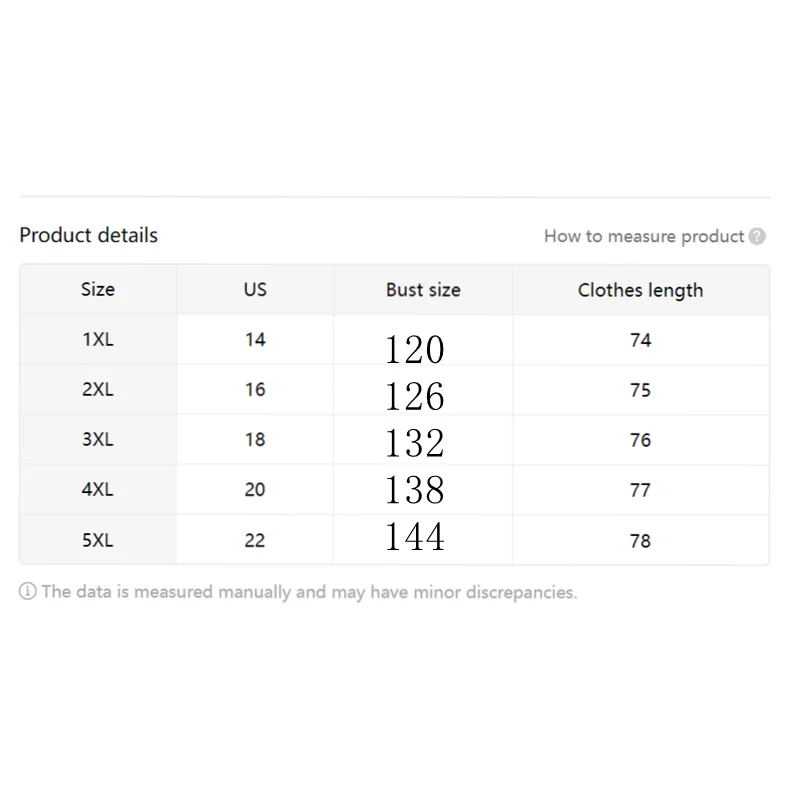Select the 3XL size row

[x=98, y=439]
